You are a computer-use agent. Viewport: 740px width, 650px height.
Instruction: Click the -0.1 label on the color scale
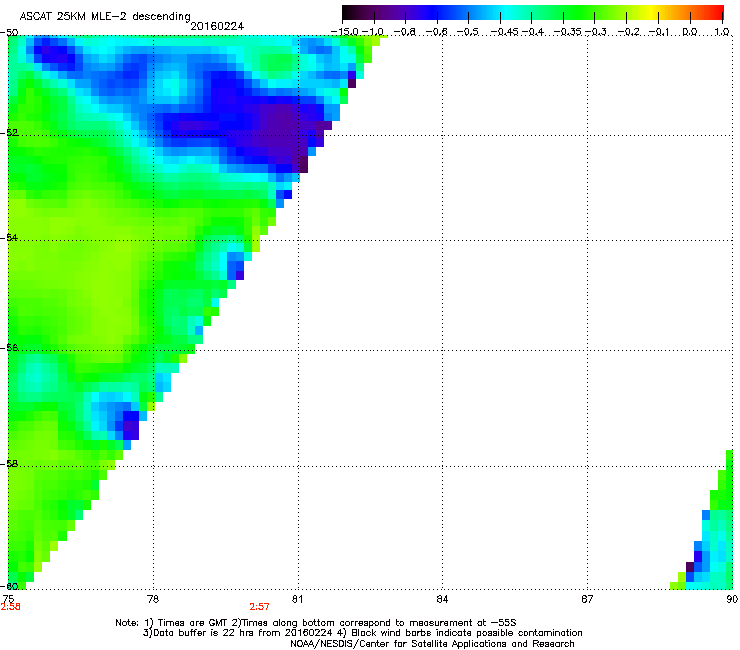click(x=659, y=32)
